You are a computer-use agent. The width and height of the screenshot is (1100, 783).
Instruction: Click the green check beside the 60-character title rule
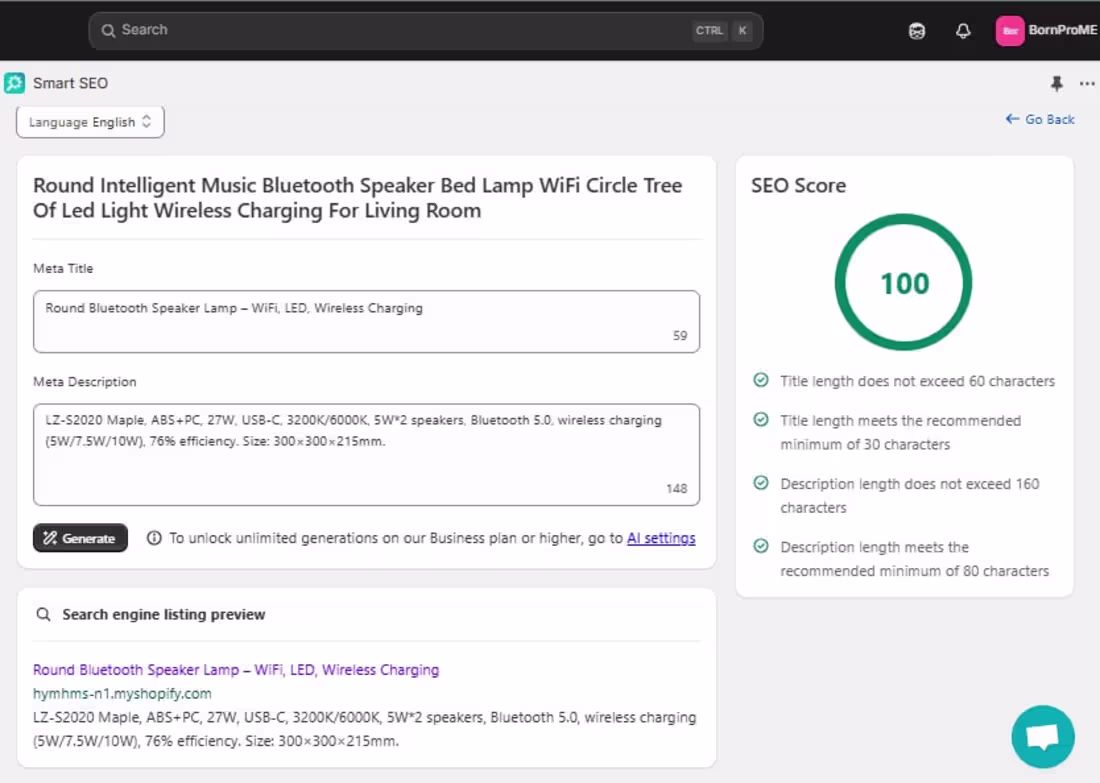tap(761, 380)
